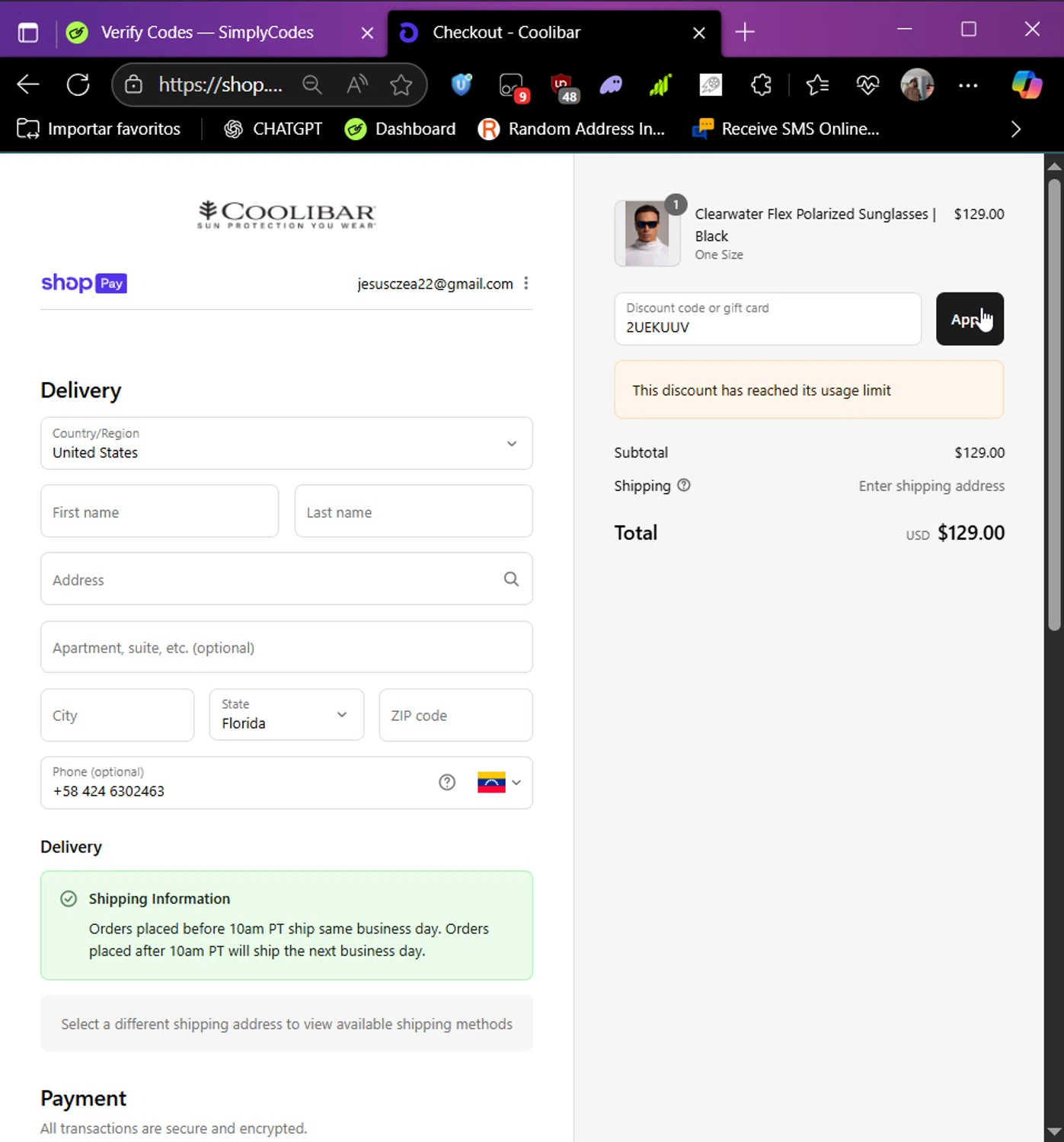1064x1142 pixels.
Task: Open Browser essentials heart icon
Action: pos(867,85)
